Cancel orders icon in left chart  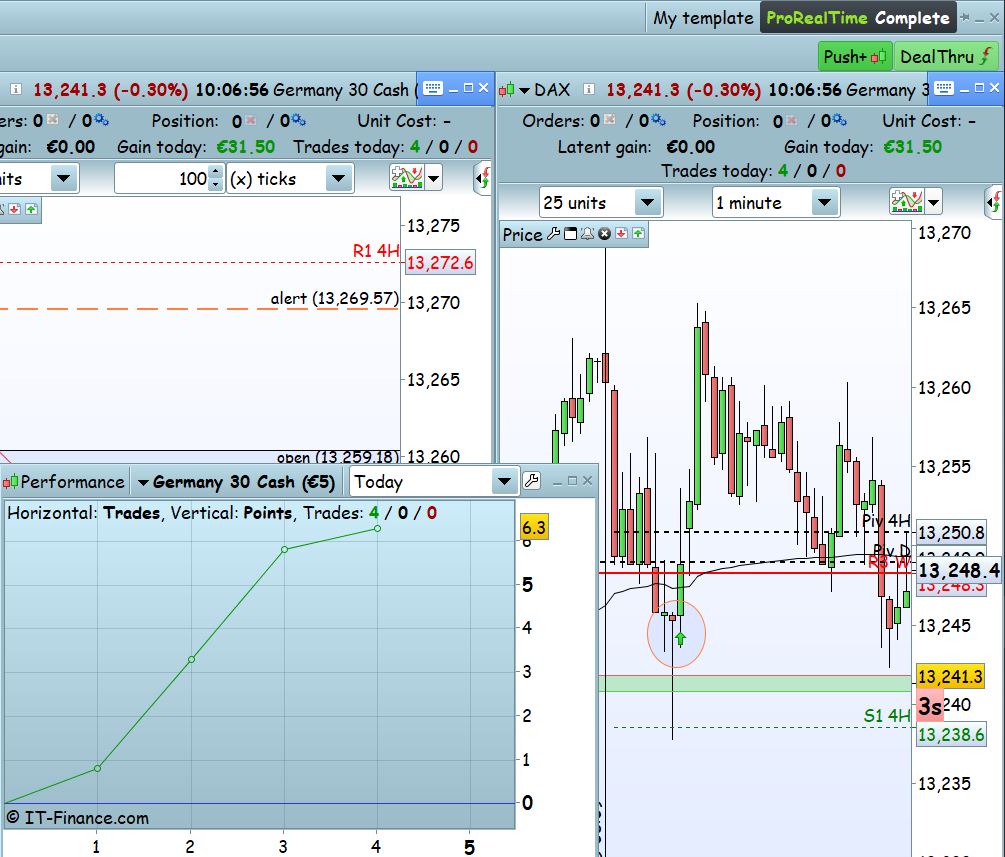53,120
